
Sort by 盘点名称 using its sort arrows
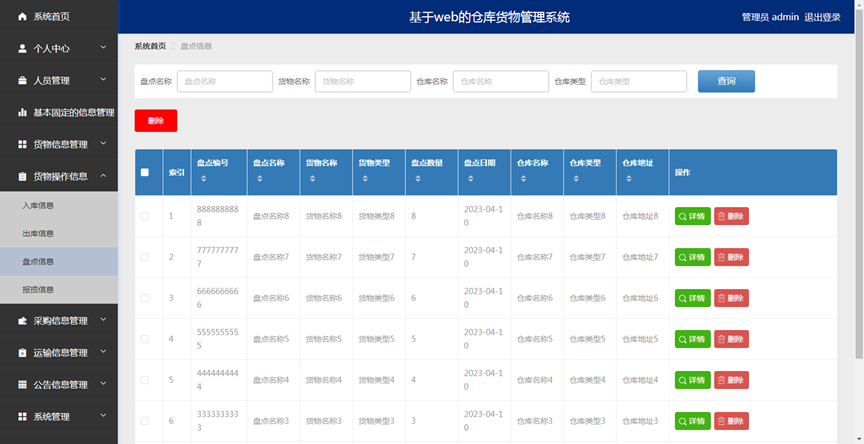click(260, 178)
